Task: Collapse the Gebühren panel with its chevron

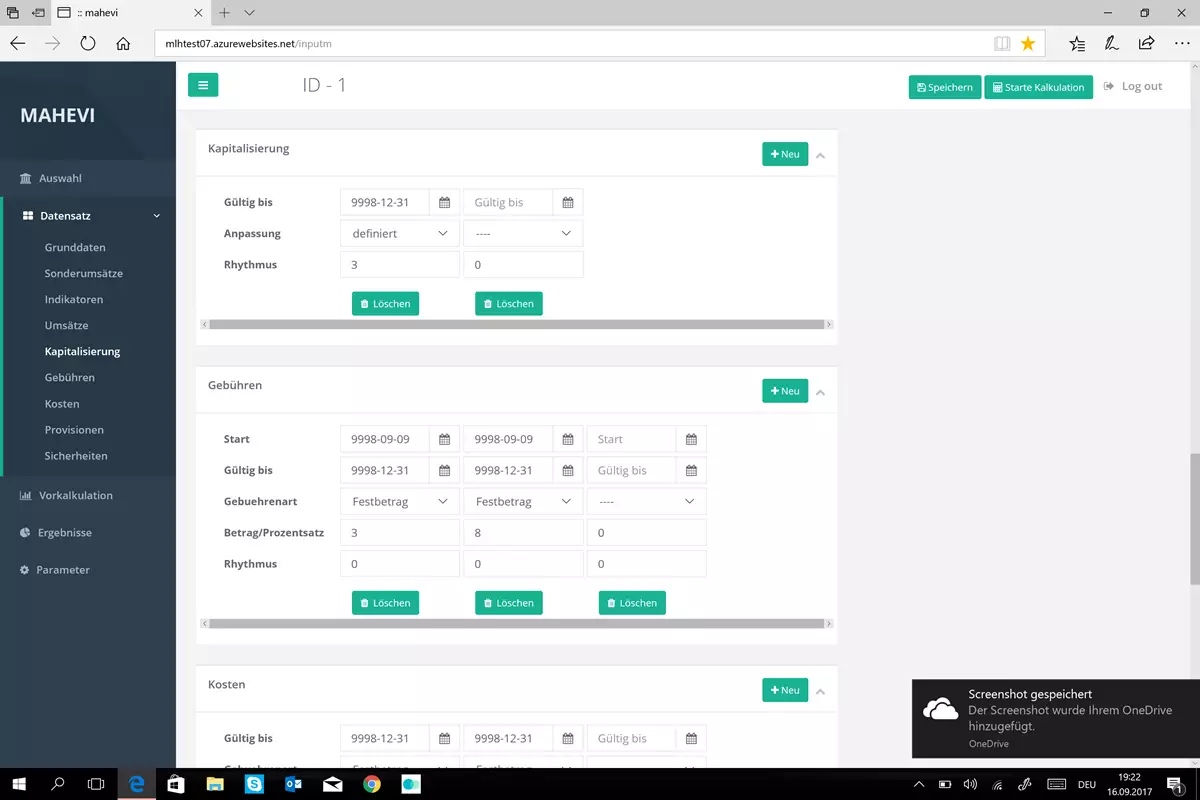Action: coord(820,392)
